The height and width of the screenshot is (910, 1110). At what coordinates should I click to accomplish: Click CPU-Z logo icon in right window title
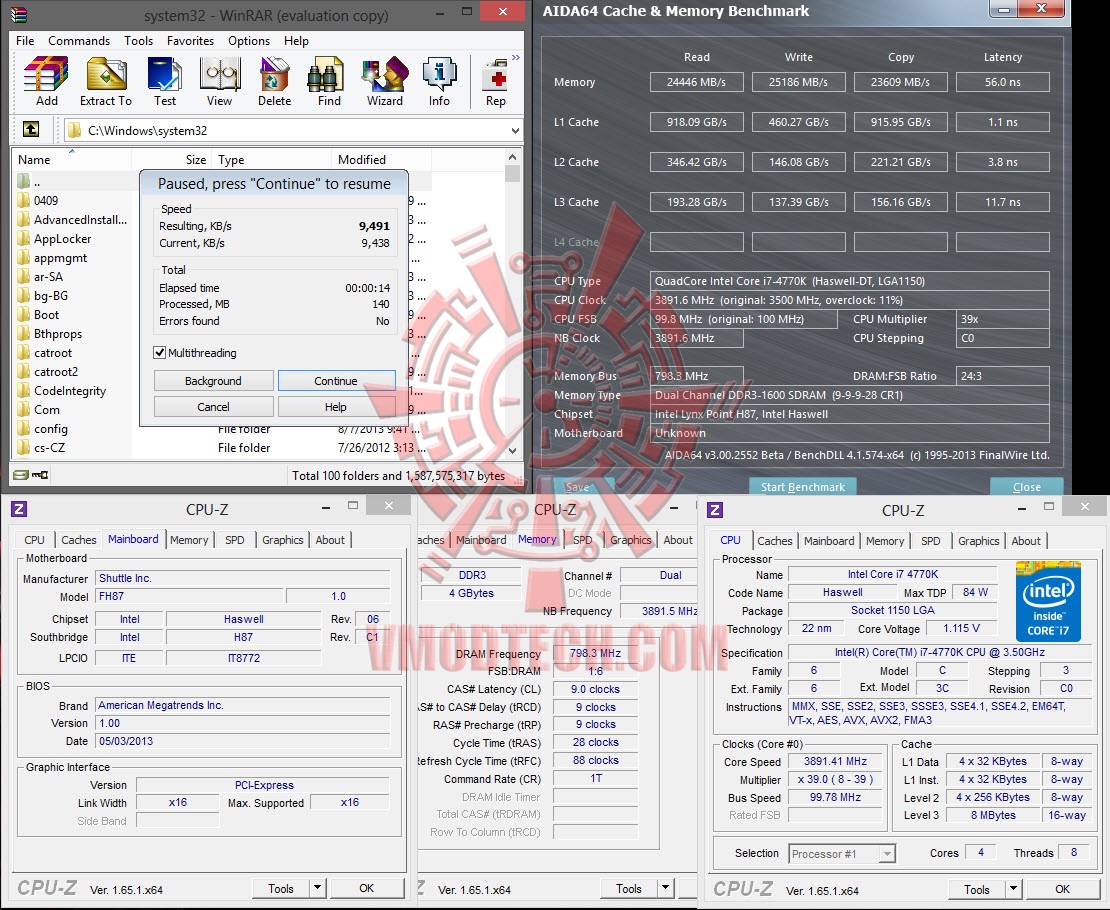[x=715, y=510]
